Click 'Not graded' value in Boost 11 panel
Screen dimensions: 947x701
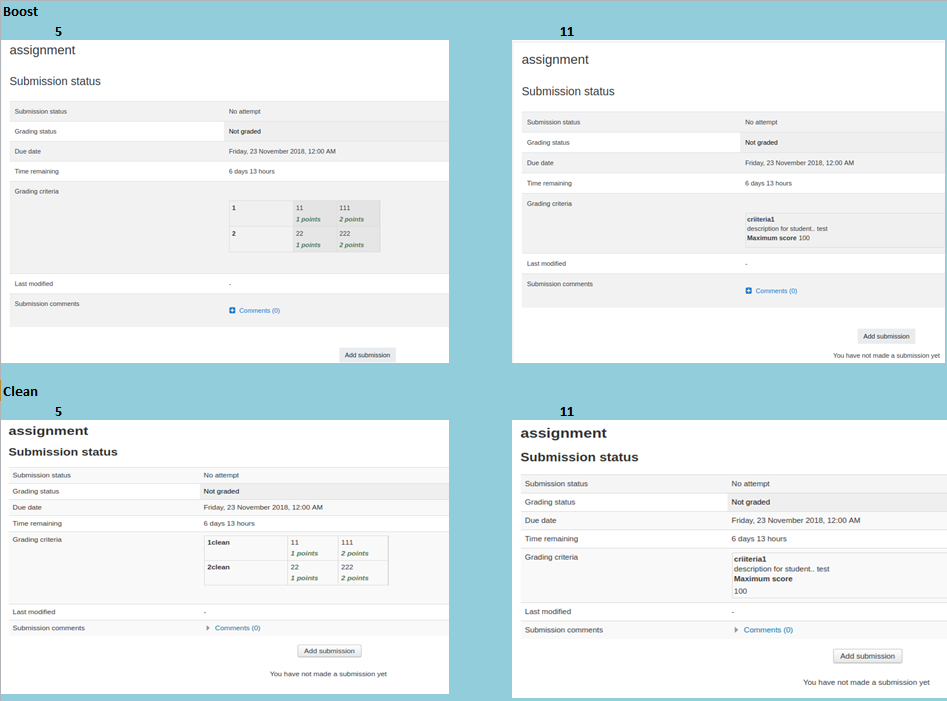pyautogui.click(x=761, y=142)
